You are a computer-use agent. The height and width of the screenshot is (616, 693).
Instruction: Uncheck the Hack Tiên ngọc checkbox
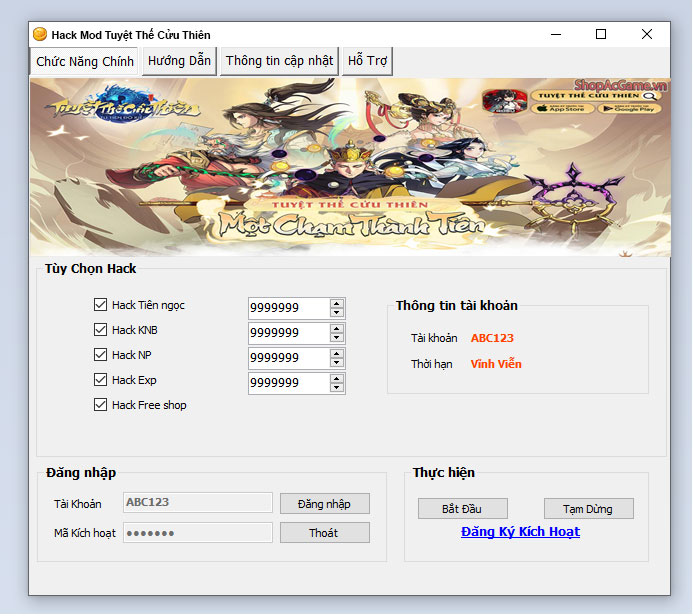(100, 304)
